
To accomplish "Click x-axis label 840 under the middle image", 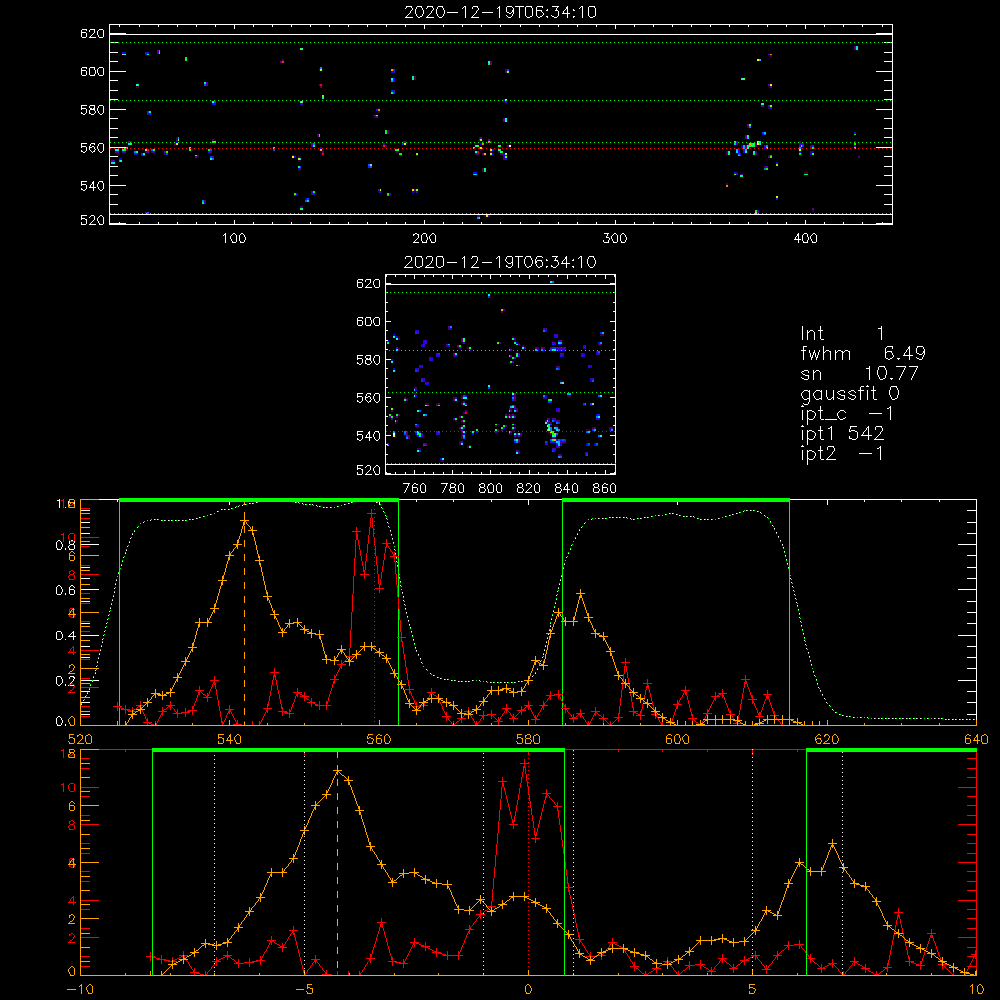I will (x=566, y=489).
